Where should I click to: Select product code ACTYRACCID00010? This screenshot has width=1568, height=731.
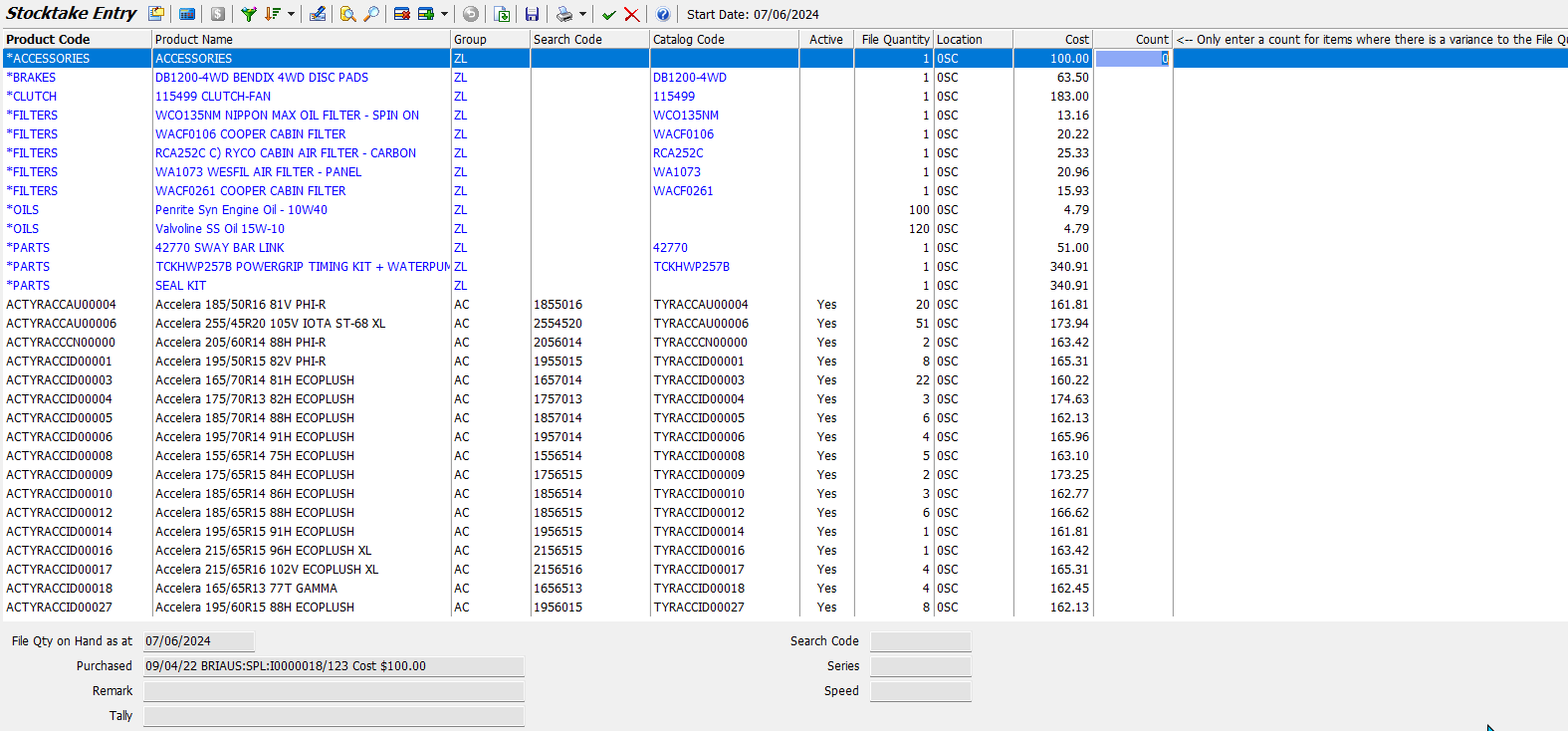click(x=60, y=494)
